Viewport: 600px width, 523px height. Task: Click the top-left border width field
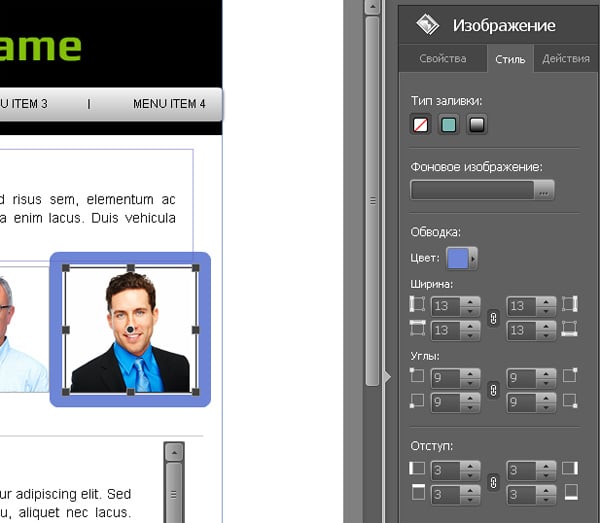pyautogui.click(x=447, y=305)
